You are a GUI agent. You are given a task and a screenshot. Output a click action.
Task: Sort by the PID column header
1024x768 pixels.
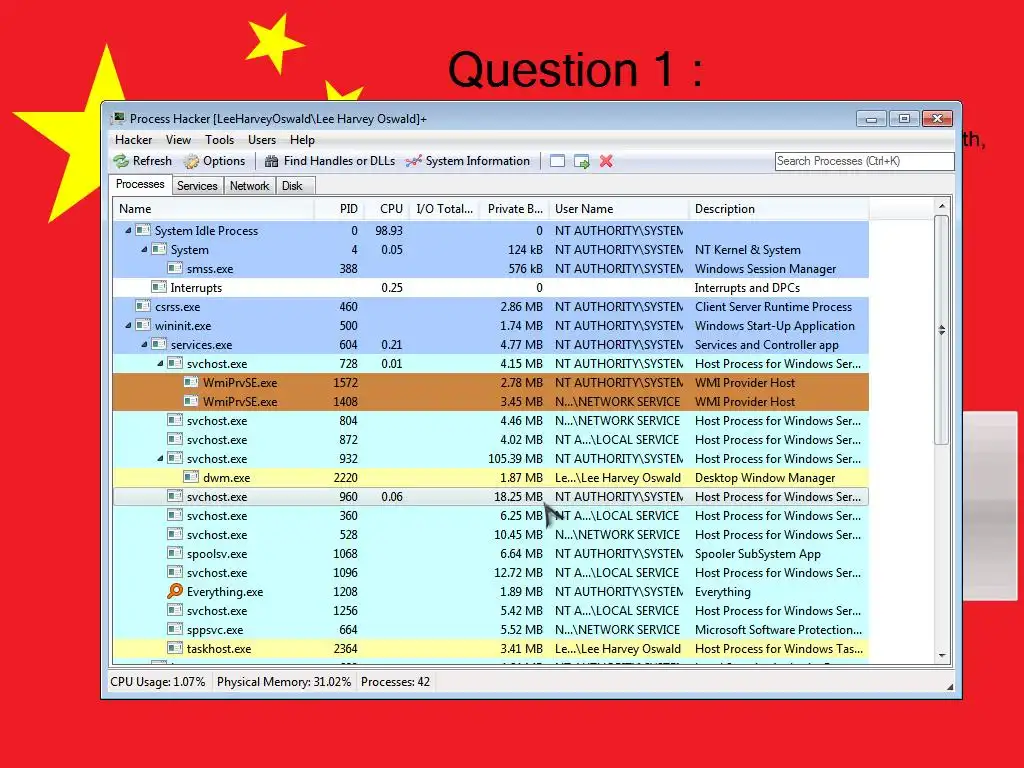tap(339, 209)
